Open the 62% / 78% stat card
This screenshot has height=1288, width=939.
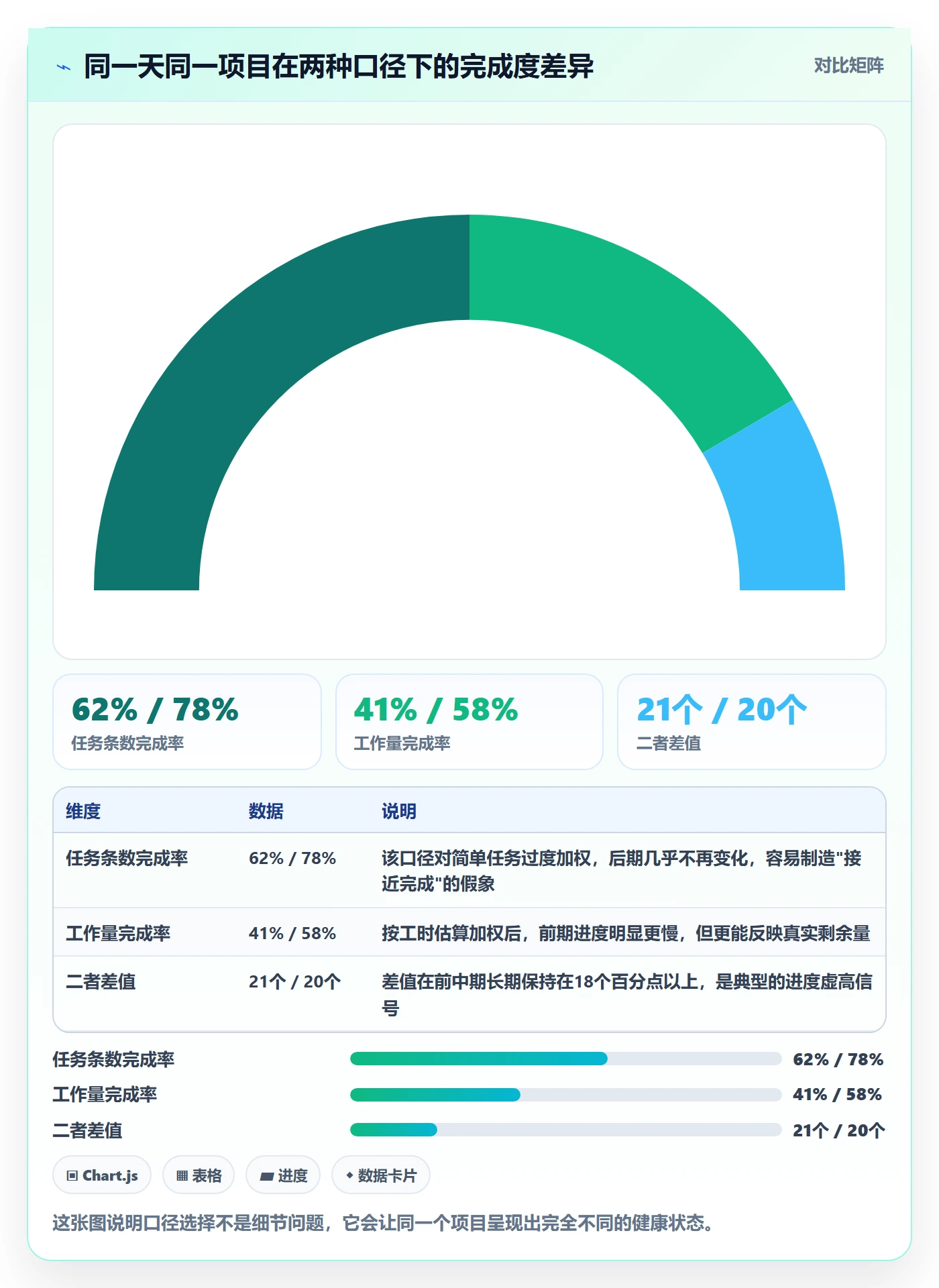[x=187, y=722]
